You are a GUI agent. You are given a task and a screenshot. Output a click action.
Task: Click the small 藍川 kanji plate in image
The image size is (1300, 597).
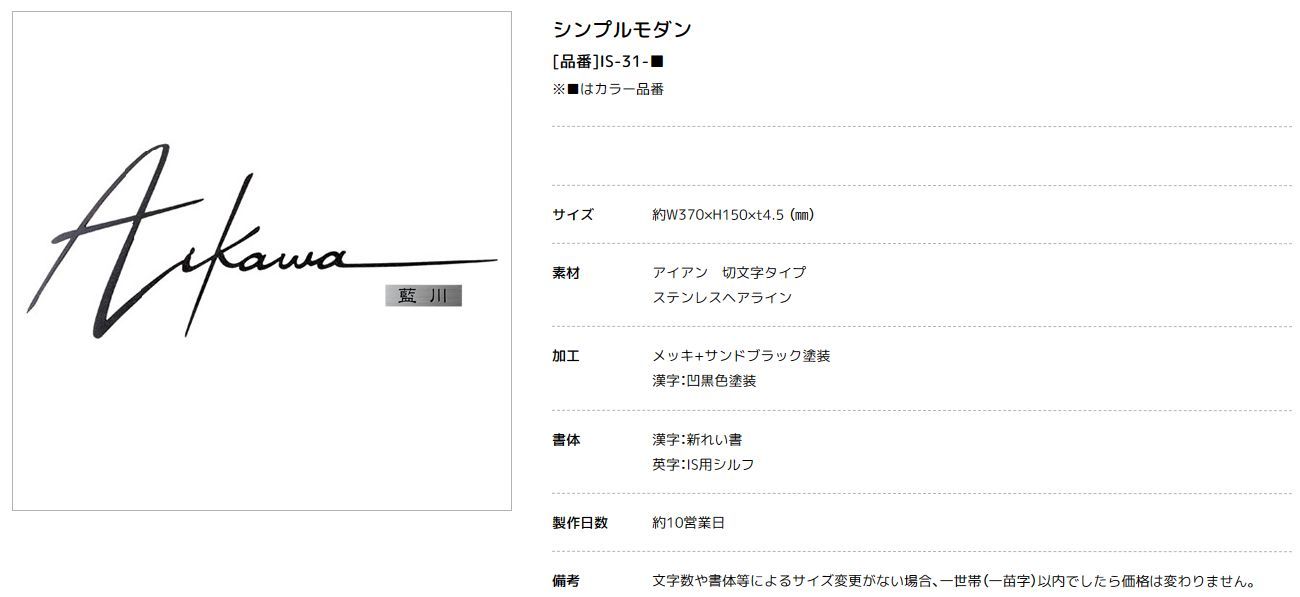423,296
